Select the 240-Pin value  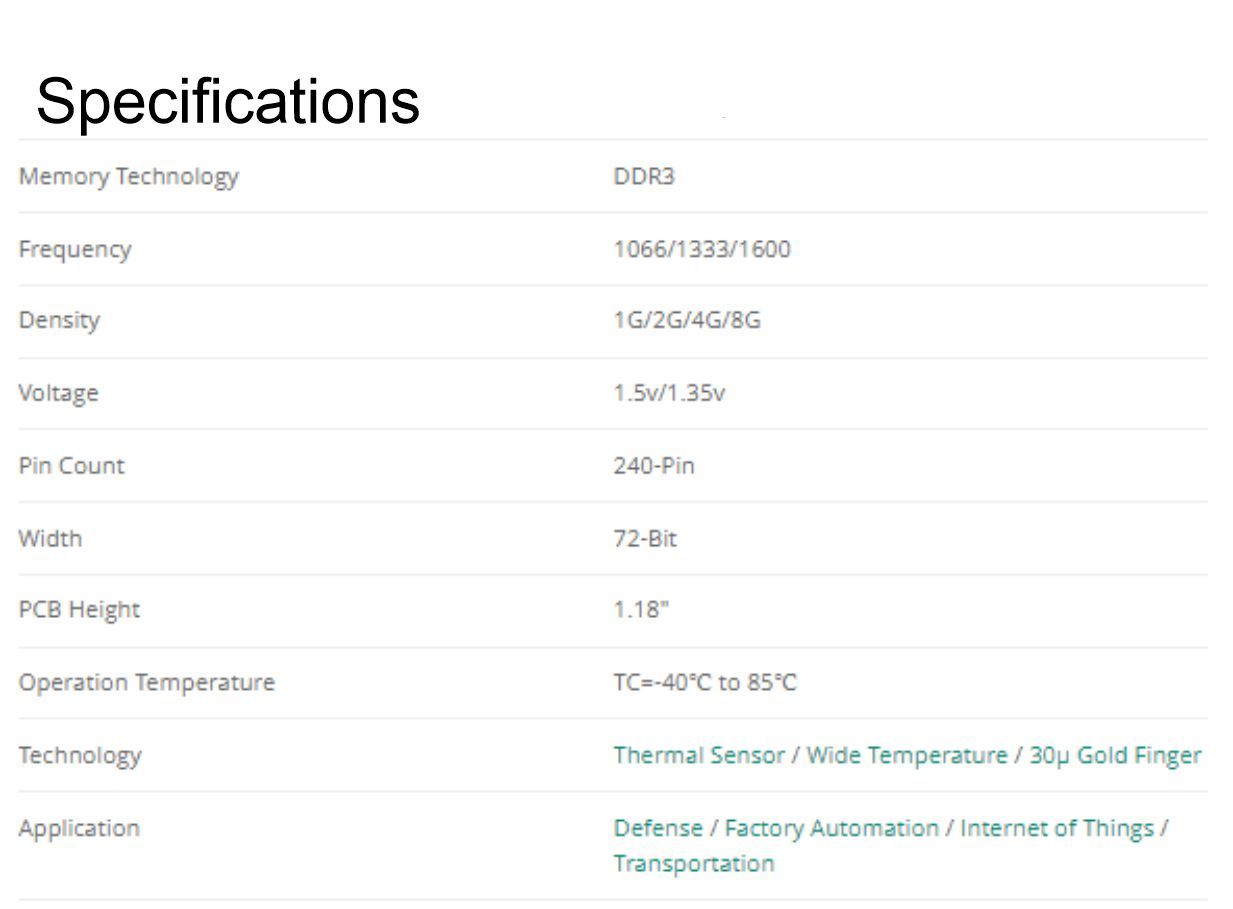pos(654,465)
